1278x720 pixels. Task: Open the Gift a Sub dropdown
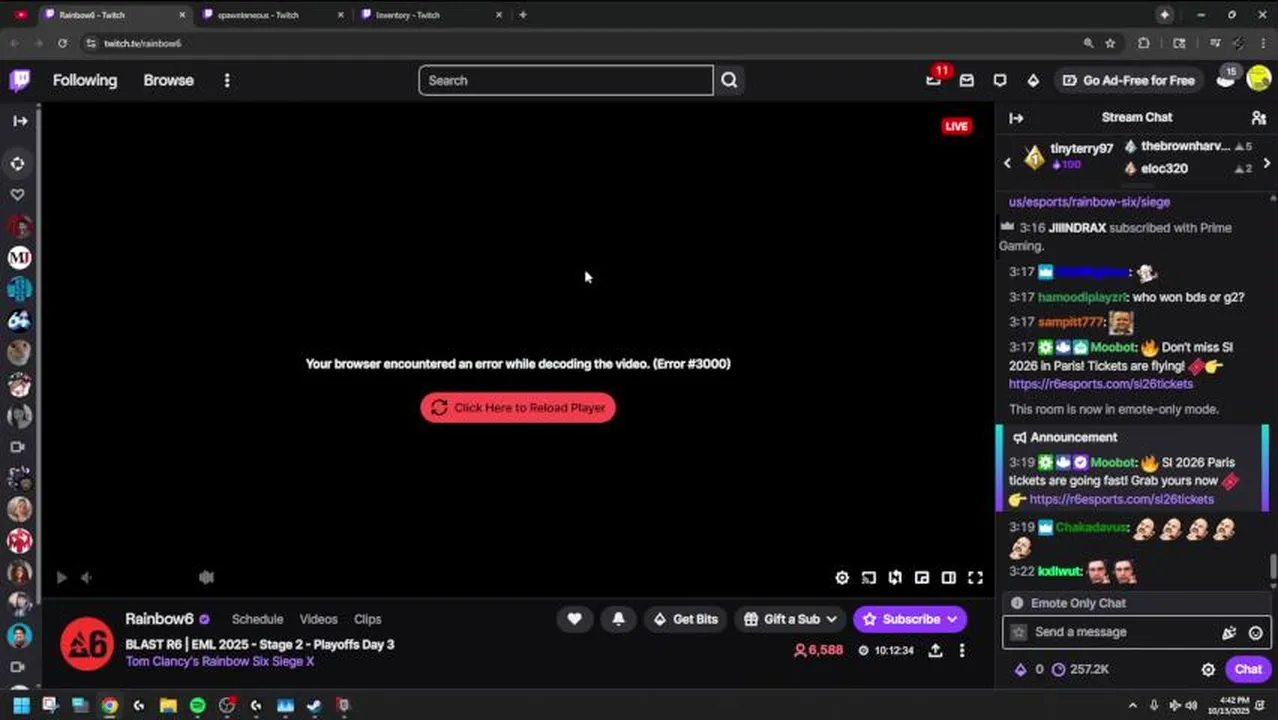(x=790, y=619)
